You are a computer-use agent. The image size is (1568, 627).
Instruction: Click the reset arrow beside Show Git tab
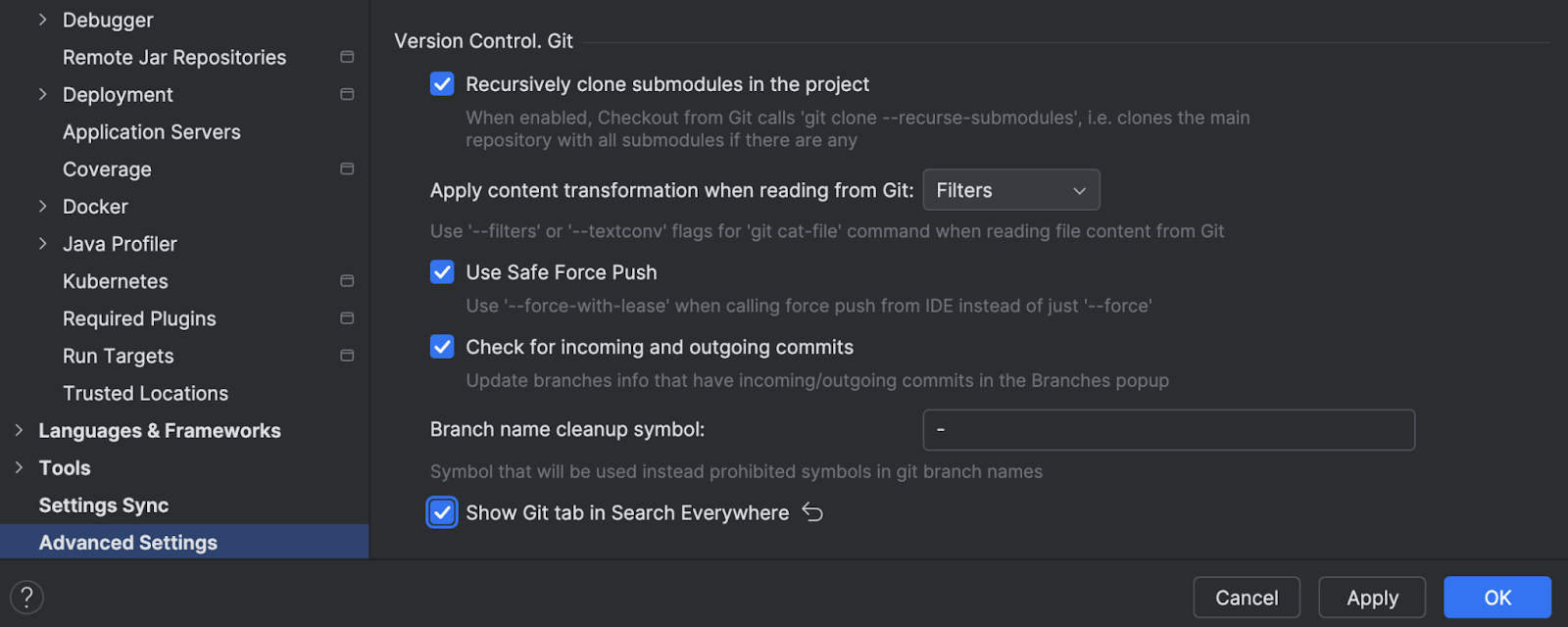tap(812, 512)
